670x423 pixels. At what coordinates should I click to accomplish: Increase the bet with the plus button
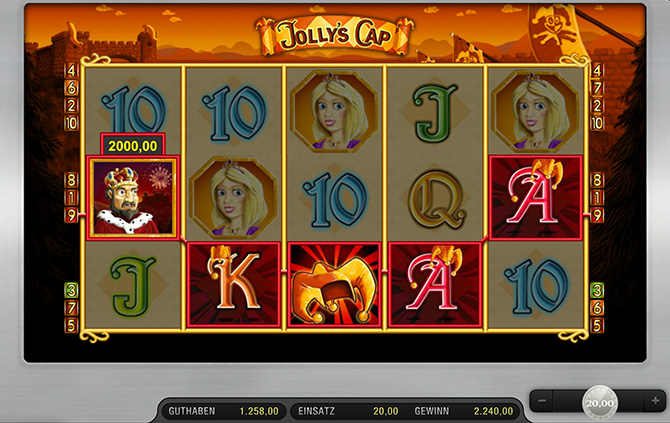pos(655,401)
